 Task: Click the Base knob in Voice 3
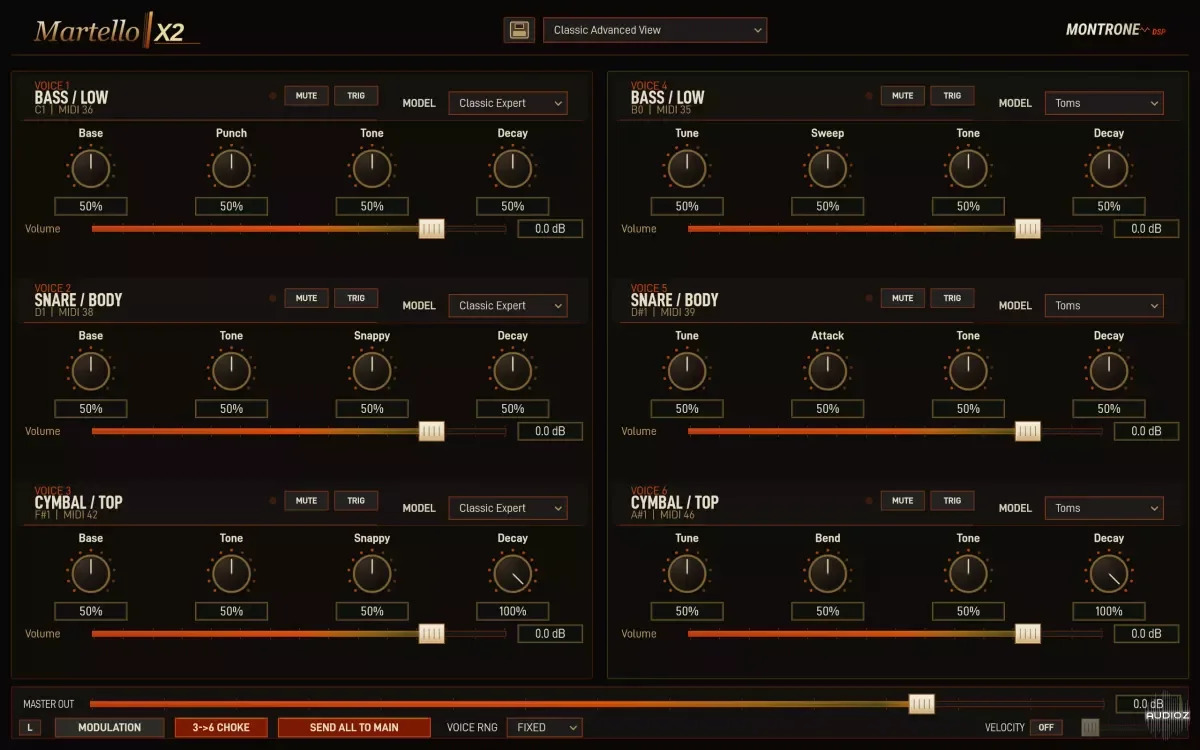pyautogui.click(x=91, y=574)
